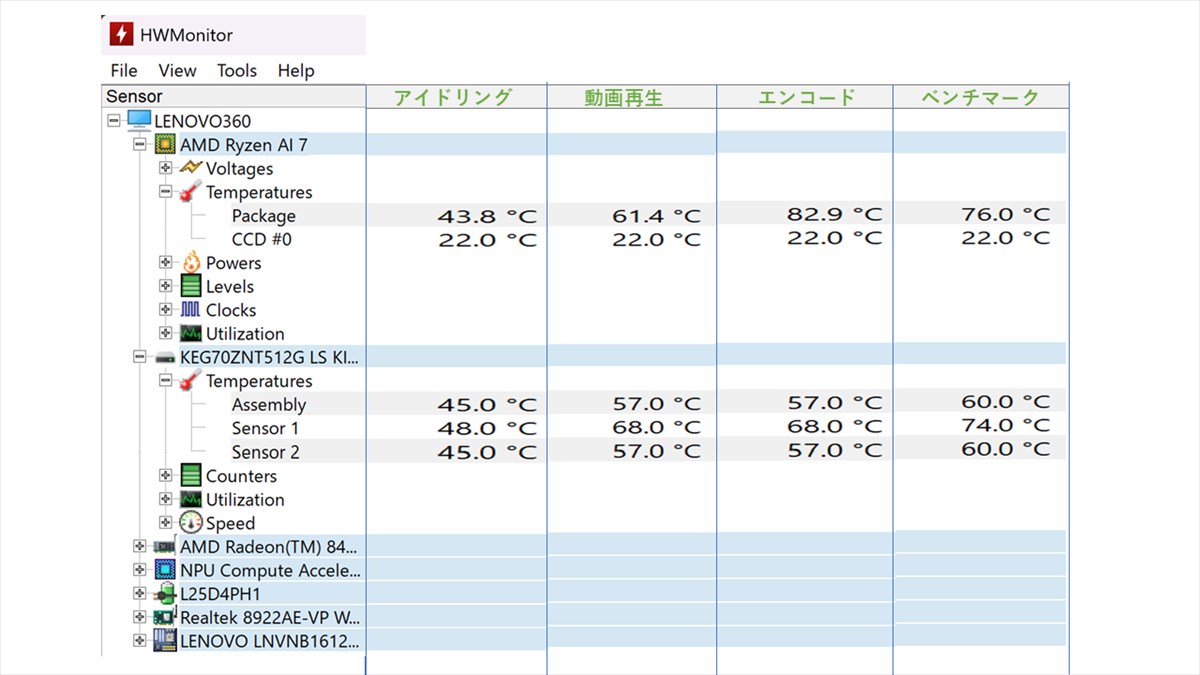Select the Sensor 1 row label

pyautogui.click(x=266, y=428)
